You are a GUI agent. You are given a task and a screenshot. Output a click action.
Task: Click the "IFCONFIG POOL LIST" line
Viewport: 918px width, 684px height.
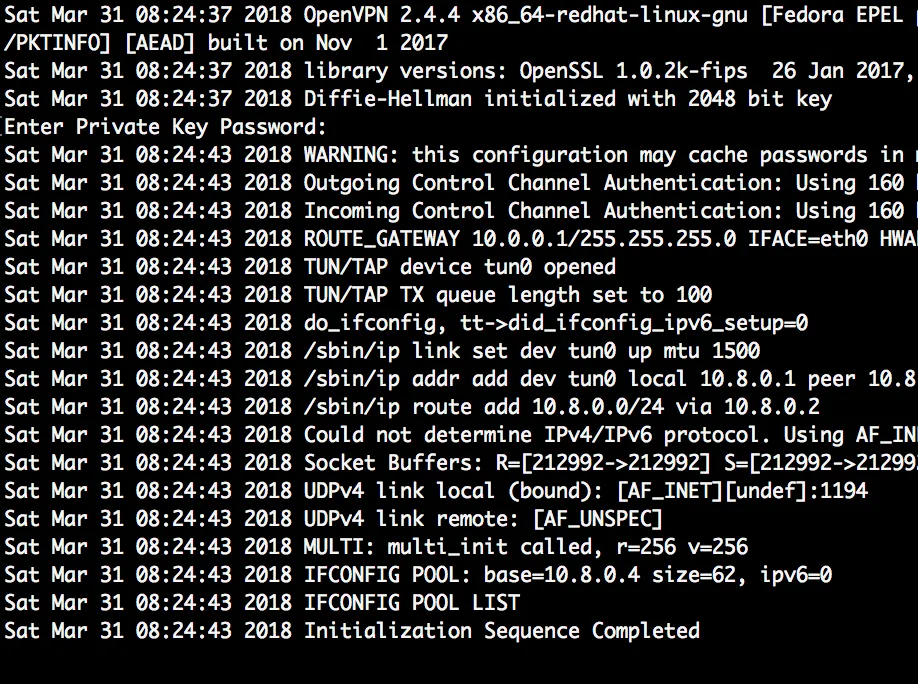tap(411, 603)
